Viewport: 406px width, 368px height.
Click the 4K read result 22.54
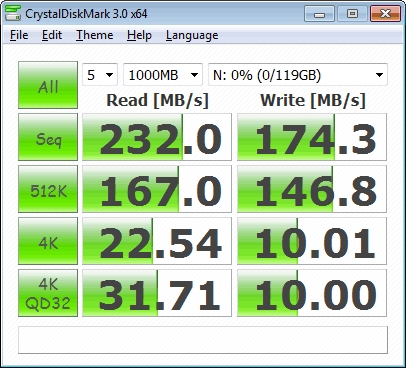(157, 241)
